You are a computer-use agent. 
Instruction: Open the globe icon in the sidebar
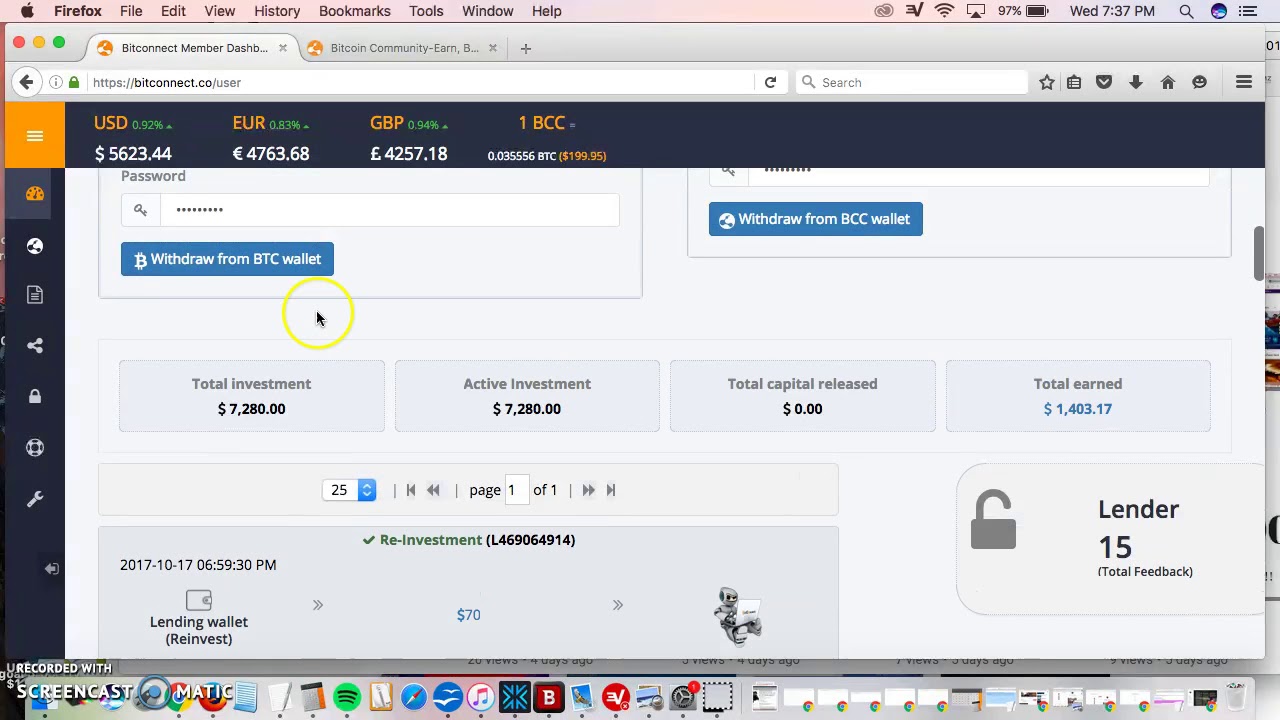pyautogui.click(x=35, y=246)
